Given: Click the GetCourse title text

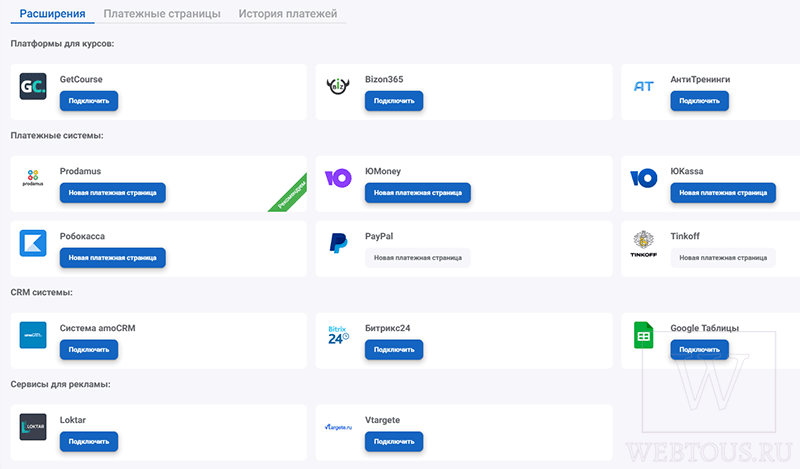Looking at the screenshot, I should pos(81,79).
